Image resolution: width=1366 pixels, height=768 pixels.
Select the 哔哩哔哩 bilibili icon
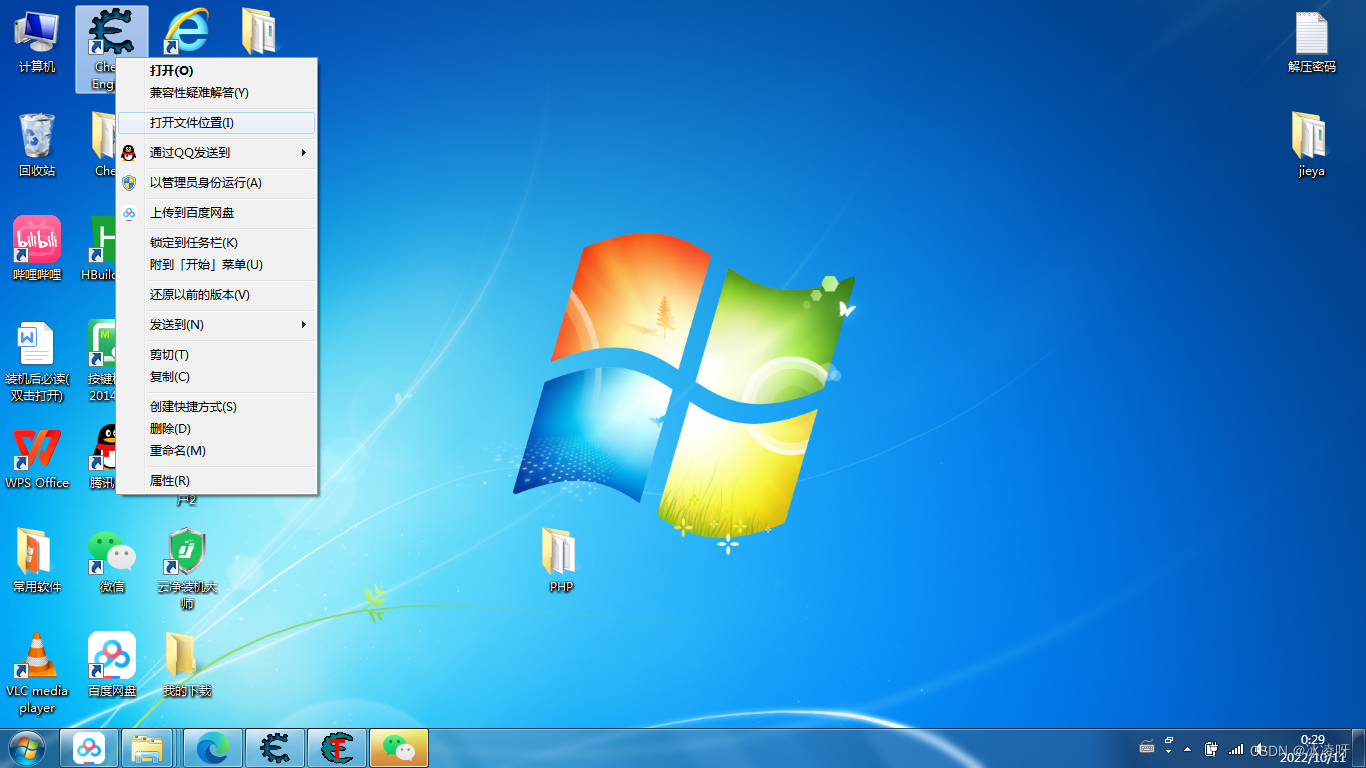[37, 249]
